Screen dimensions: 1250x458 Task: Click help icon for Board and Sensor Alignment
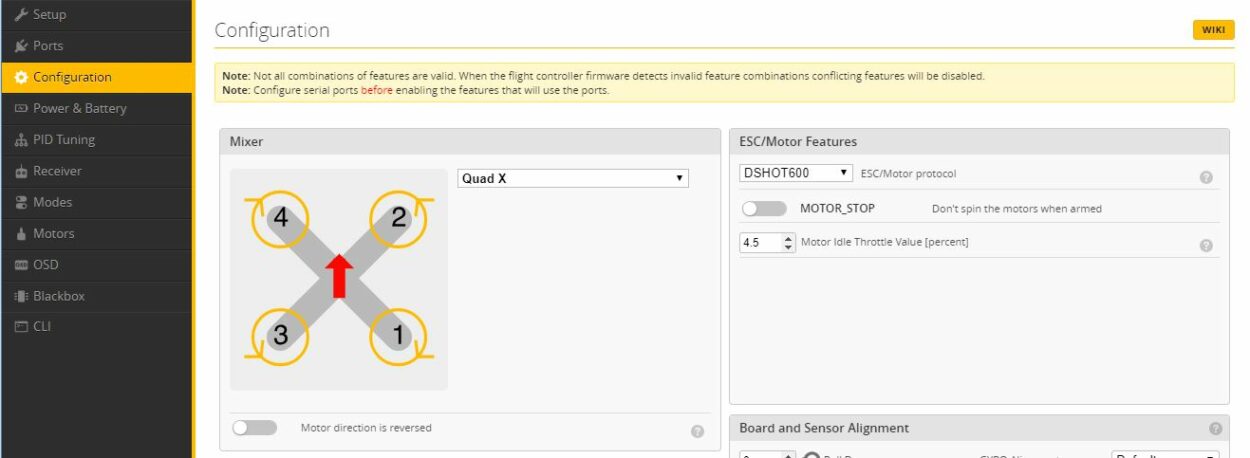click(1215, 428)
